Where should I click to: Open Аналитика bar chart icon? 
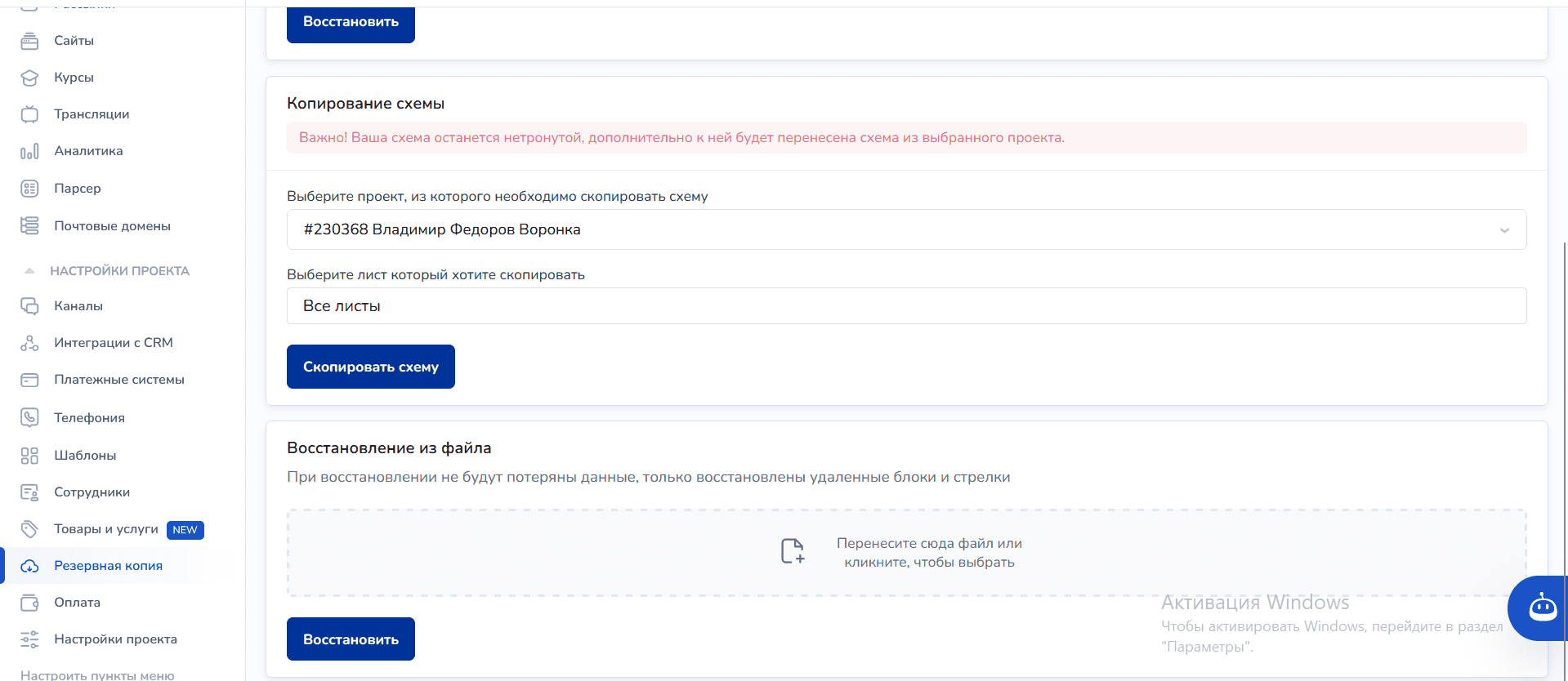pos(29,151)
